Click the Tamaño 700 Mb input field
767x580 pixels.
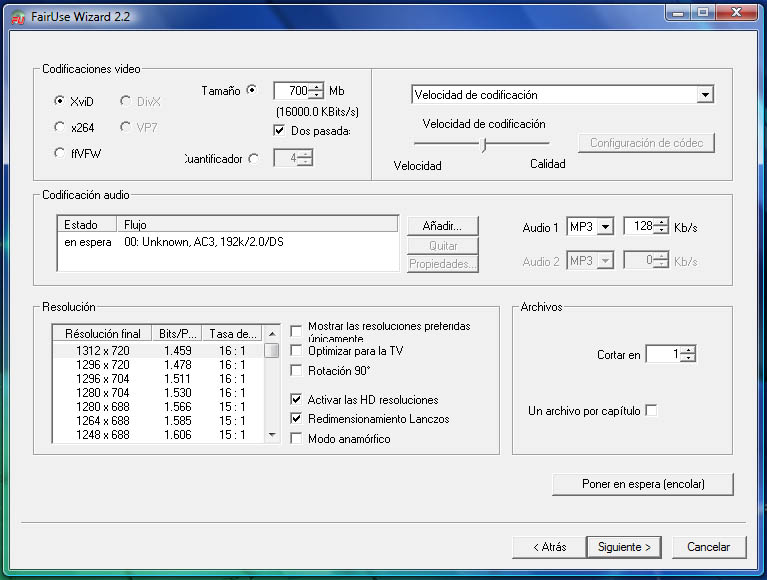click(x=292, y=90)
